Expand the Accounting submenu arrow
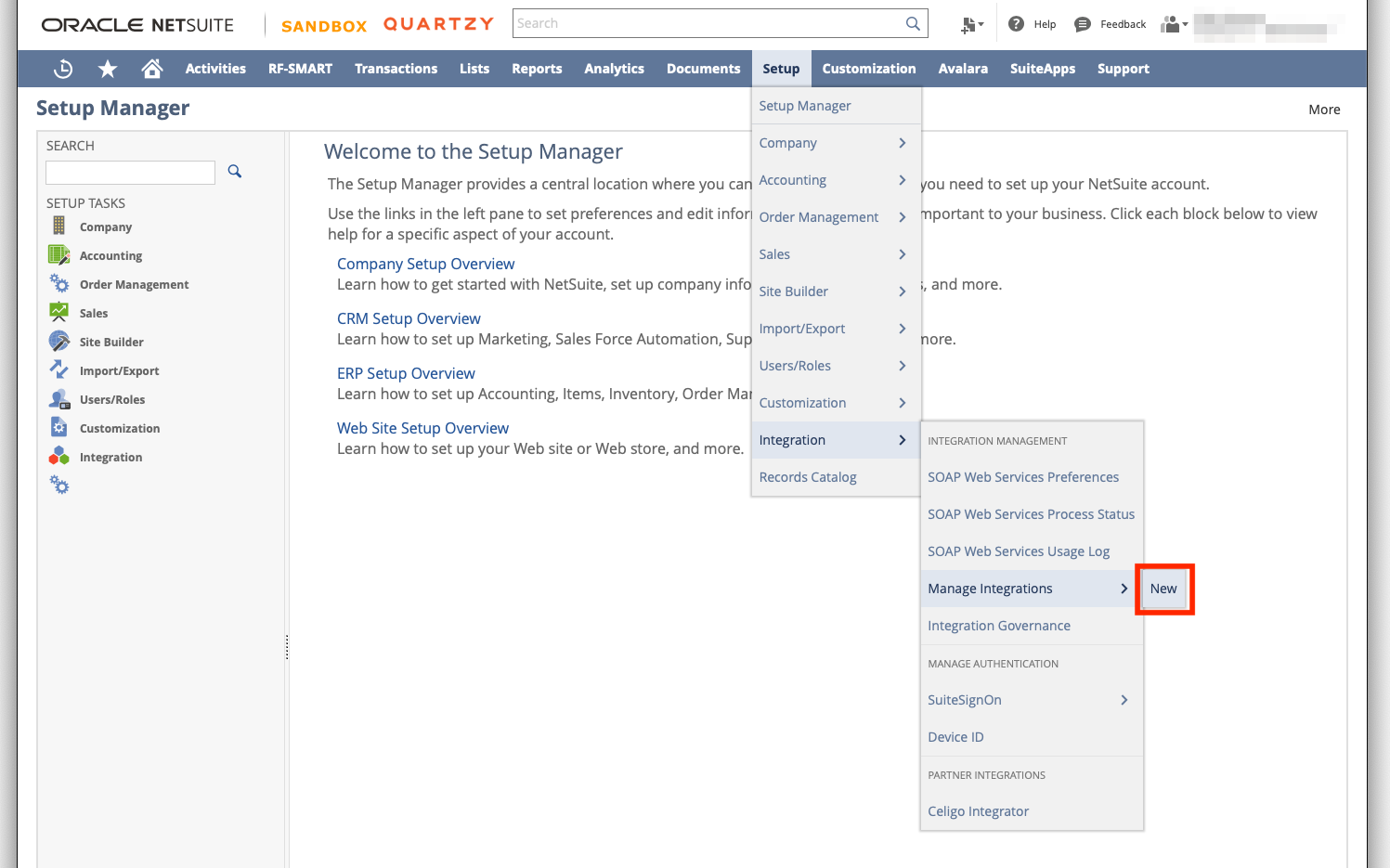The width and height of the screenshot is (1390, 868). tap(903, 180)
